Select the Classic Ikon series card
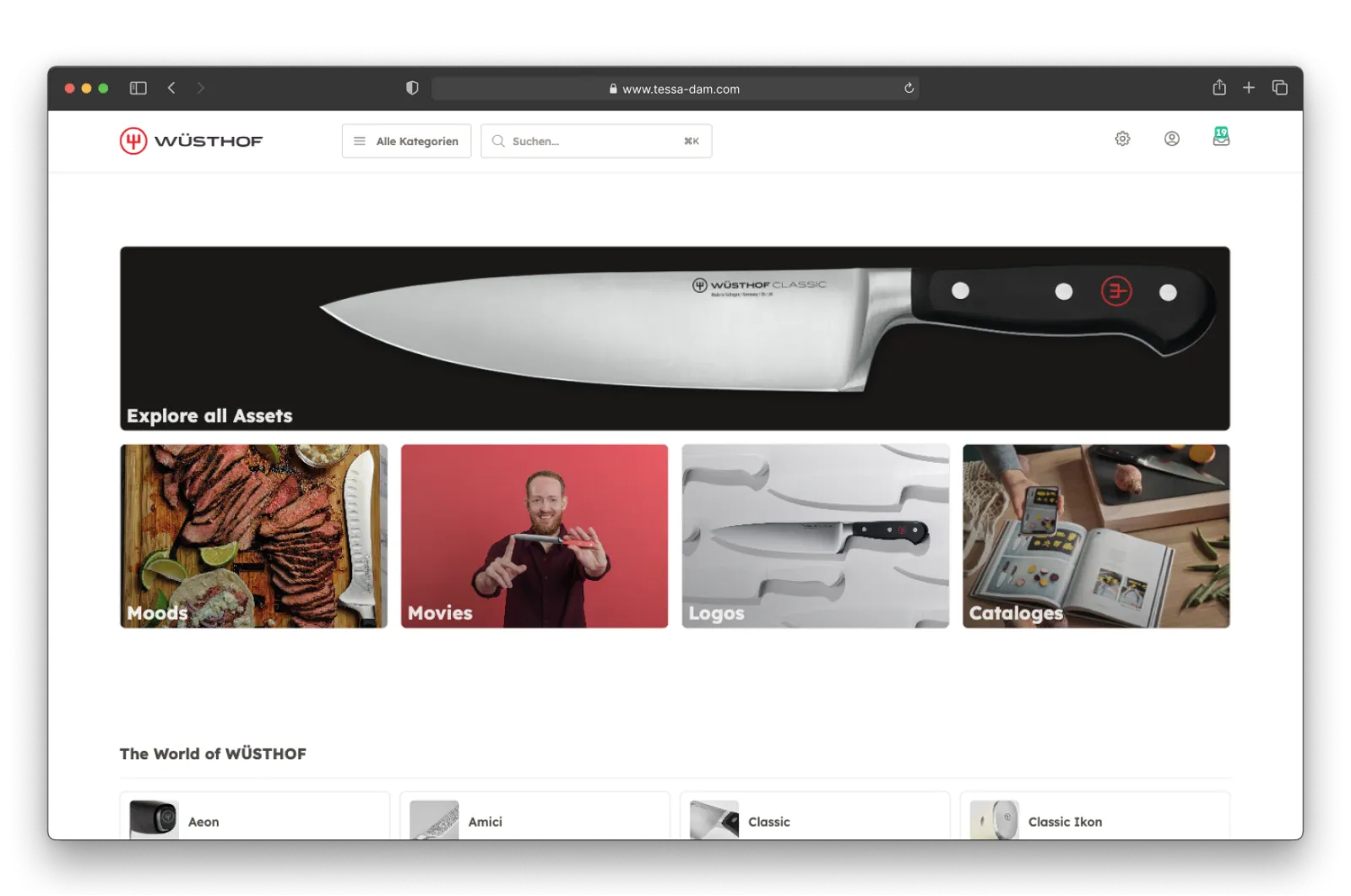The width and height of the screenshot is (1351, 896). tap(1095, 819)
